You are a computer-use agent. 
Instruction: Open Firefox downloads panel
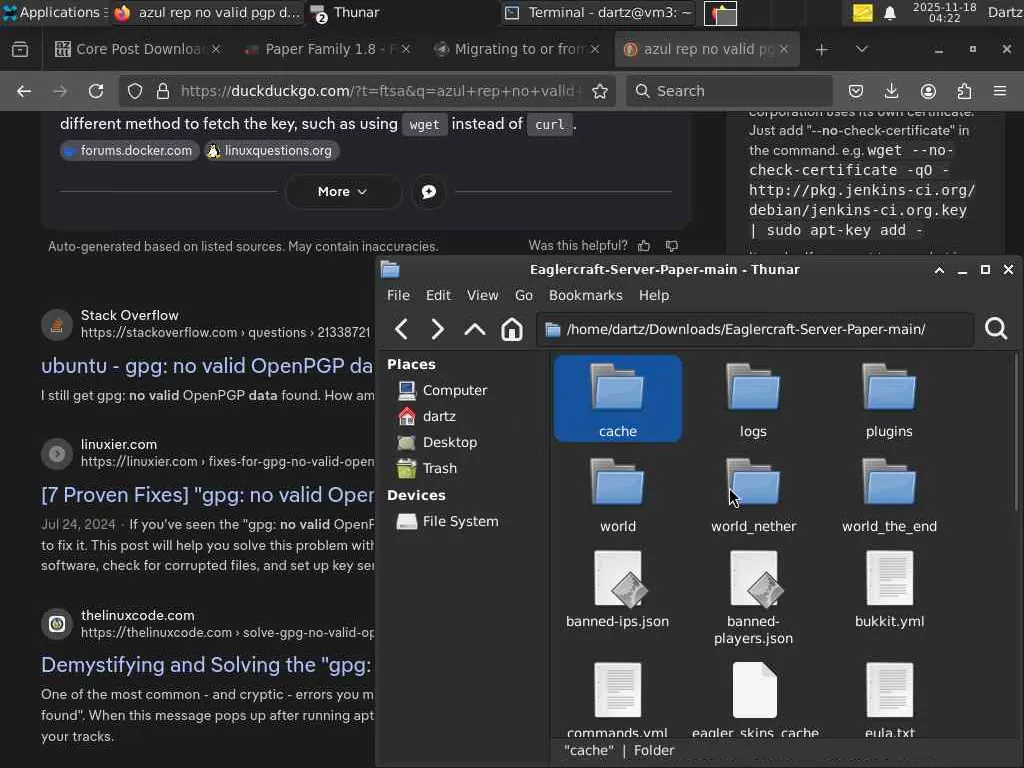click(x=891, y=91)
